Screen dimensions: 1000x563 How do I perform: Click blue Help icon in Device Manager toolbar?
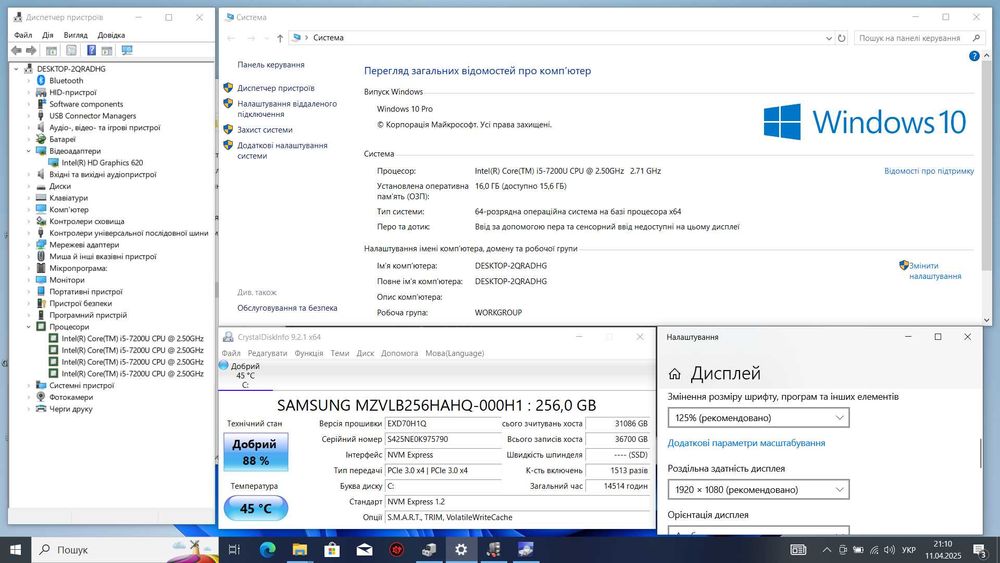pyautogui.click(x=91, y=50)
